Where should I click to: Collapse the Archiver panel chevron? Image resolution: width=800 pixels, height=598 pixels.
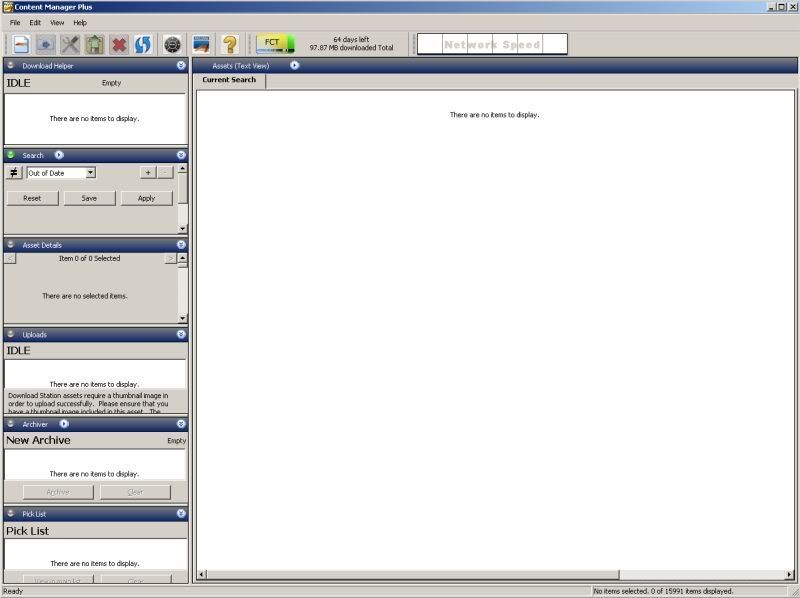click(181, 424)
